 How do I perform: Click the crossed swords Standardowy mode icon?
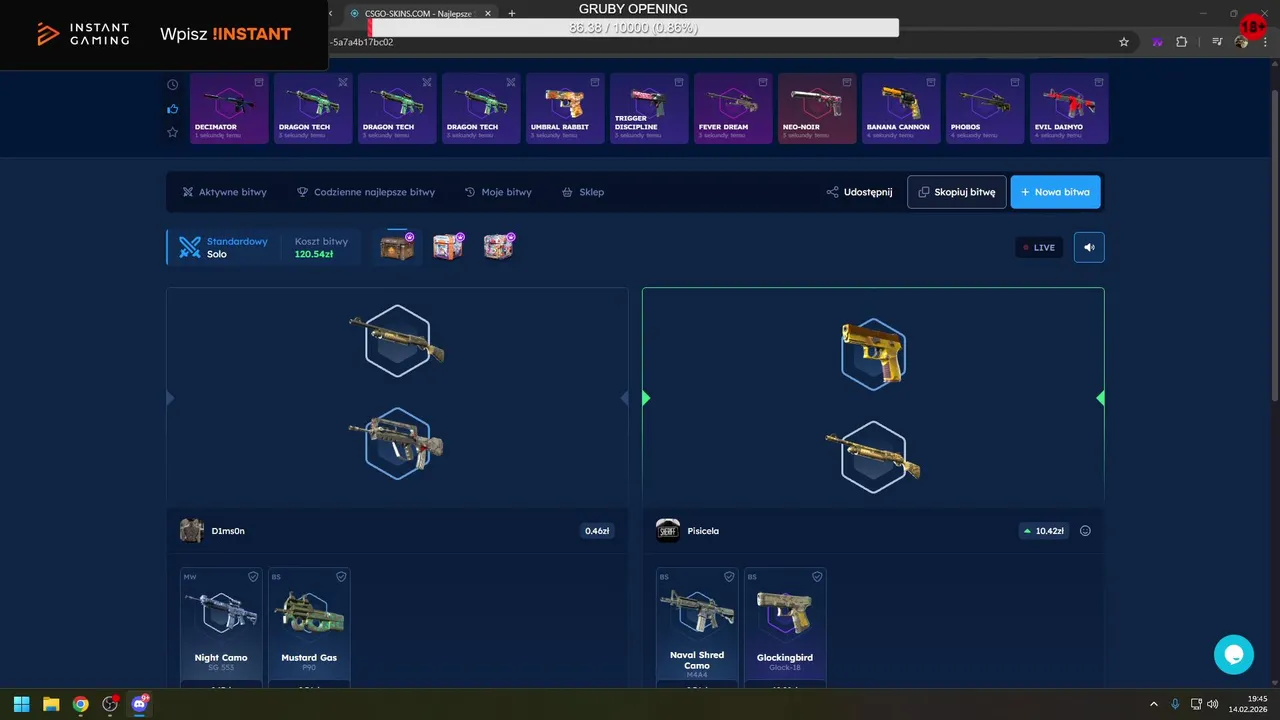pos(190,247)
